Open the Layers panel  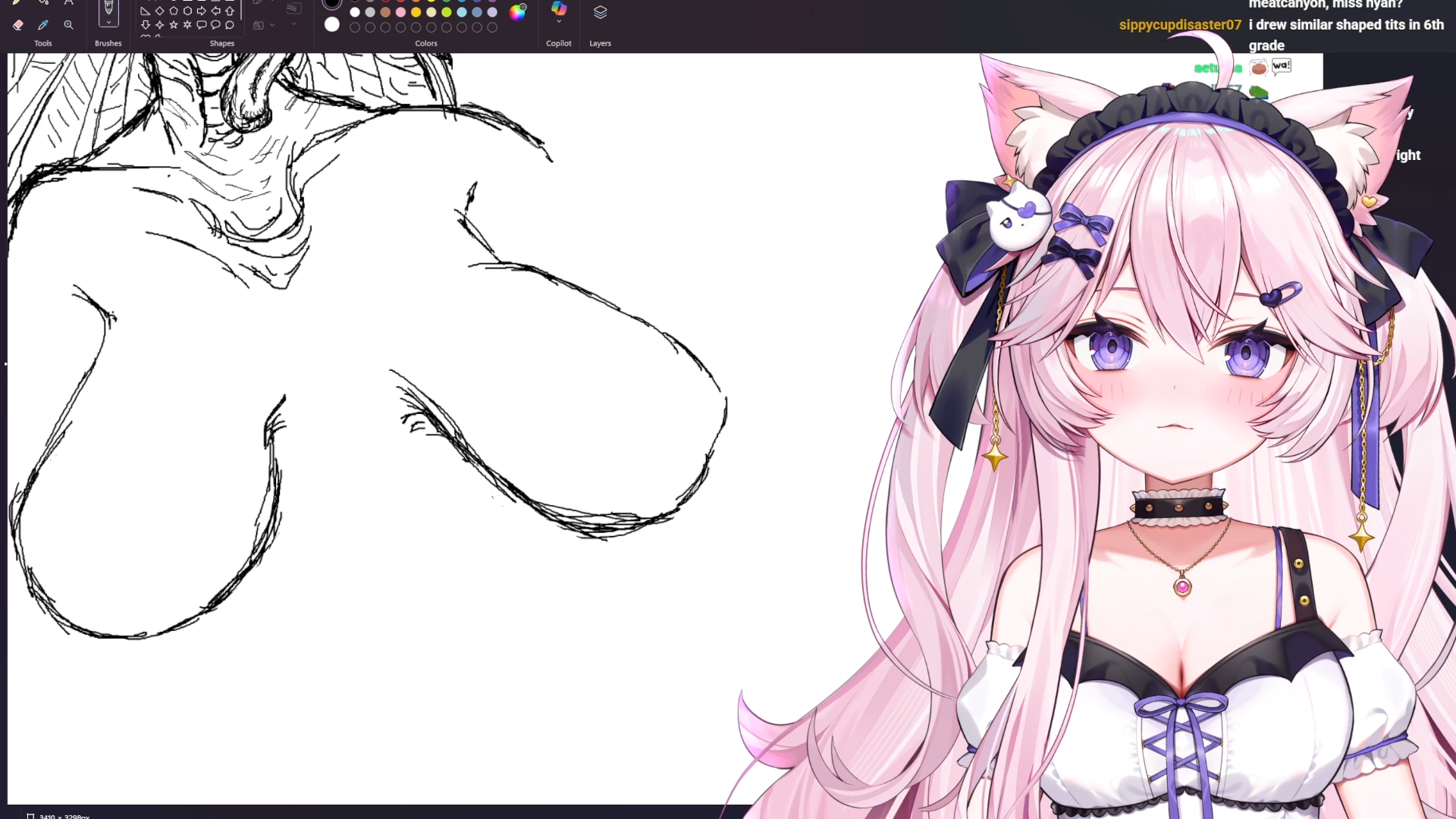tap(600, 13)
